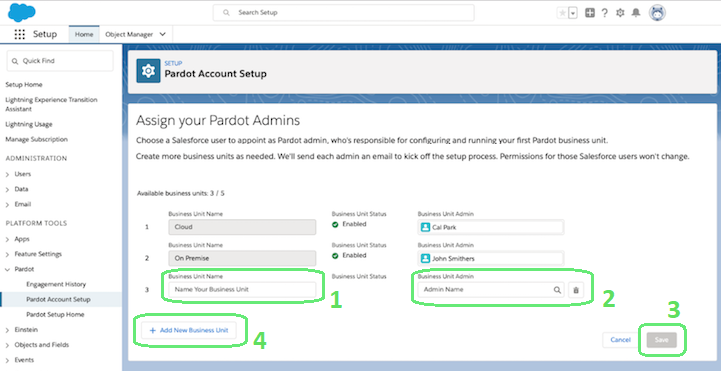The image size is (721, 371).
Task: Open the favorites list dropdown arrow
Action: pyautogui.click(x=573, y=13)
